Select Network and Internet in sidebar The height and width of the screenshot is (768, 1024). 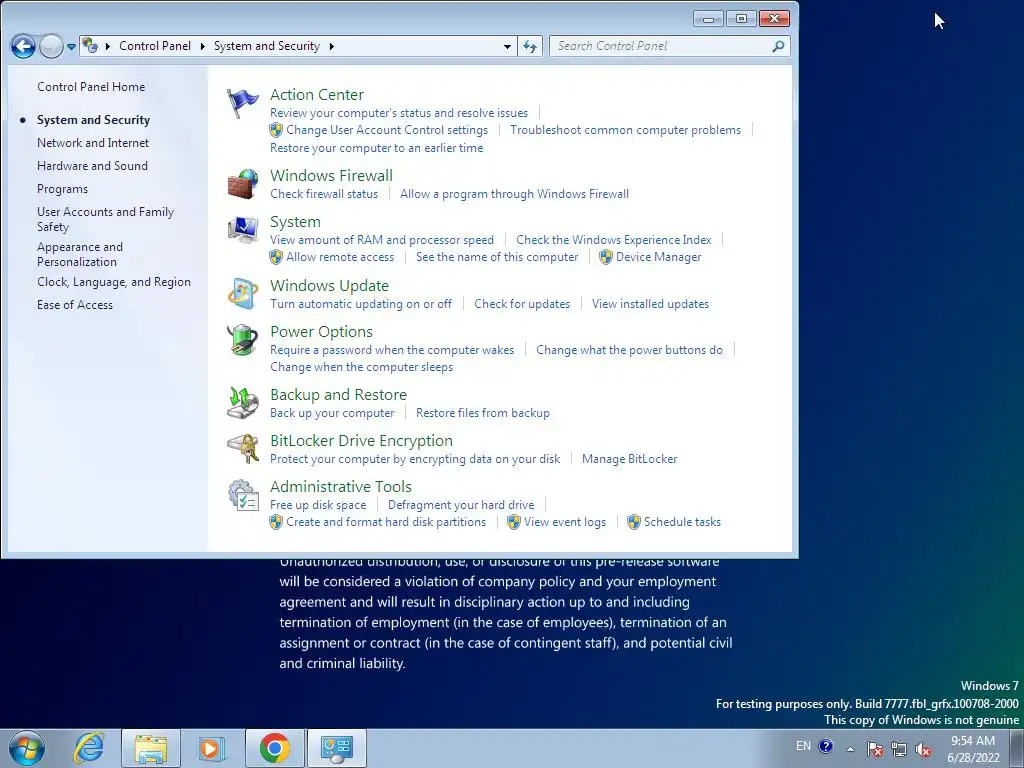93,143
